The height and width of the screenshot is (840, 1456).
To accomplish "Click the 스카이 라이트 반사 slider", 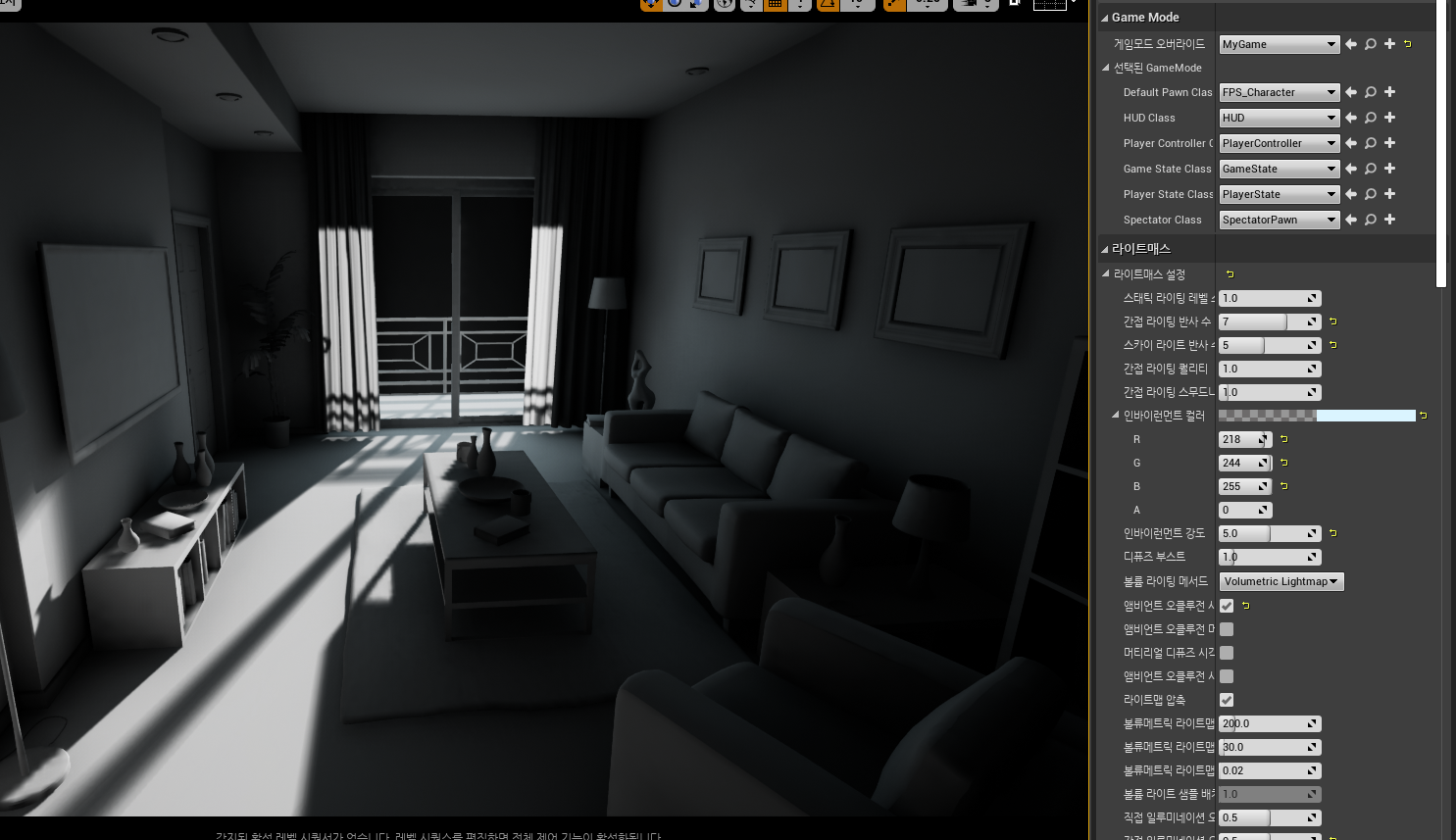I will pos(1270,345).
